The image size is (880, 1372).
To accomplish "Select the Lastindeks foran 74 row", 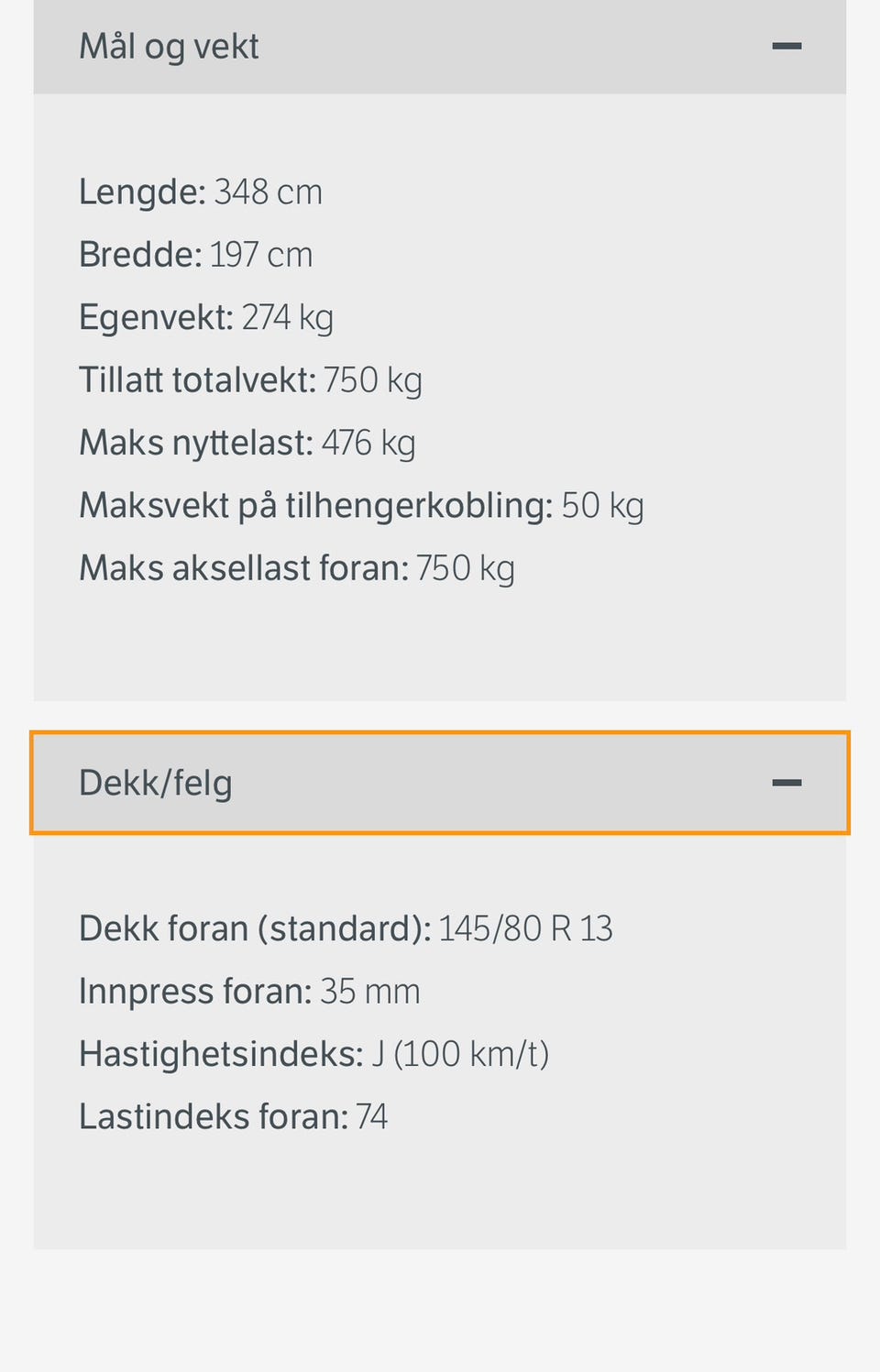I will [x=233, y=1117].
